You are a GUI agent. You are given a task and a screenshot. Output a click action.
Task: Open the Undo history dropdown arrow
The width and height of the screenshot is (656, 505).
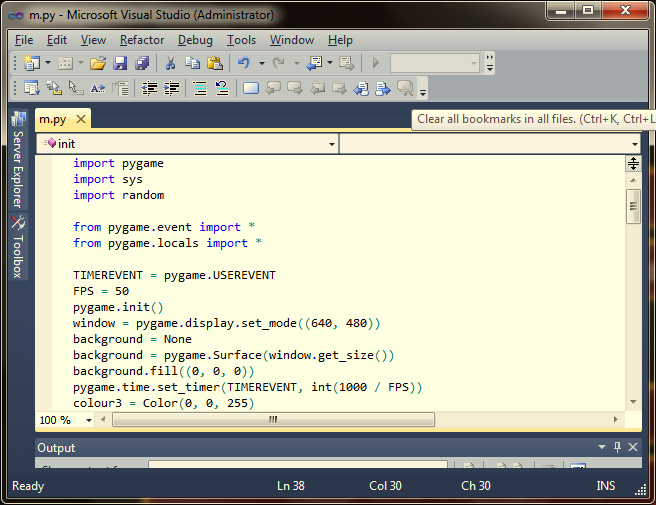[262, 63]
